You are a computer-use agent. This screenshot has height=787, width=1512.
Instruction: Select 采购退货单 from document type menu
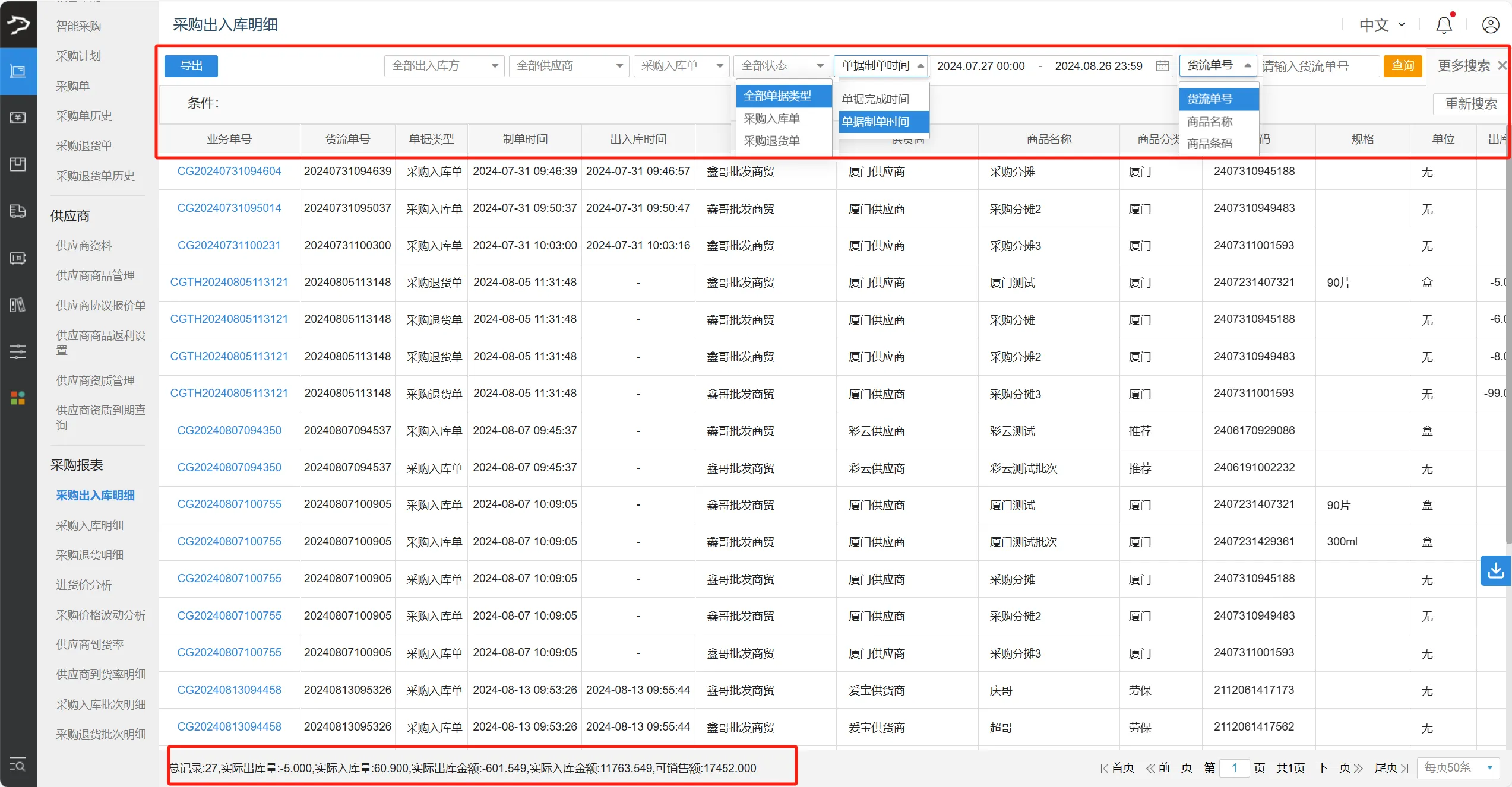click(773, 140)
